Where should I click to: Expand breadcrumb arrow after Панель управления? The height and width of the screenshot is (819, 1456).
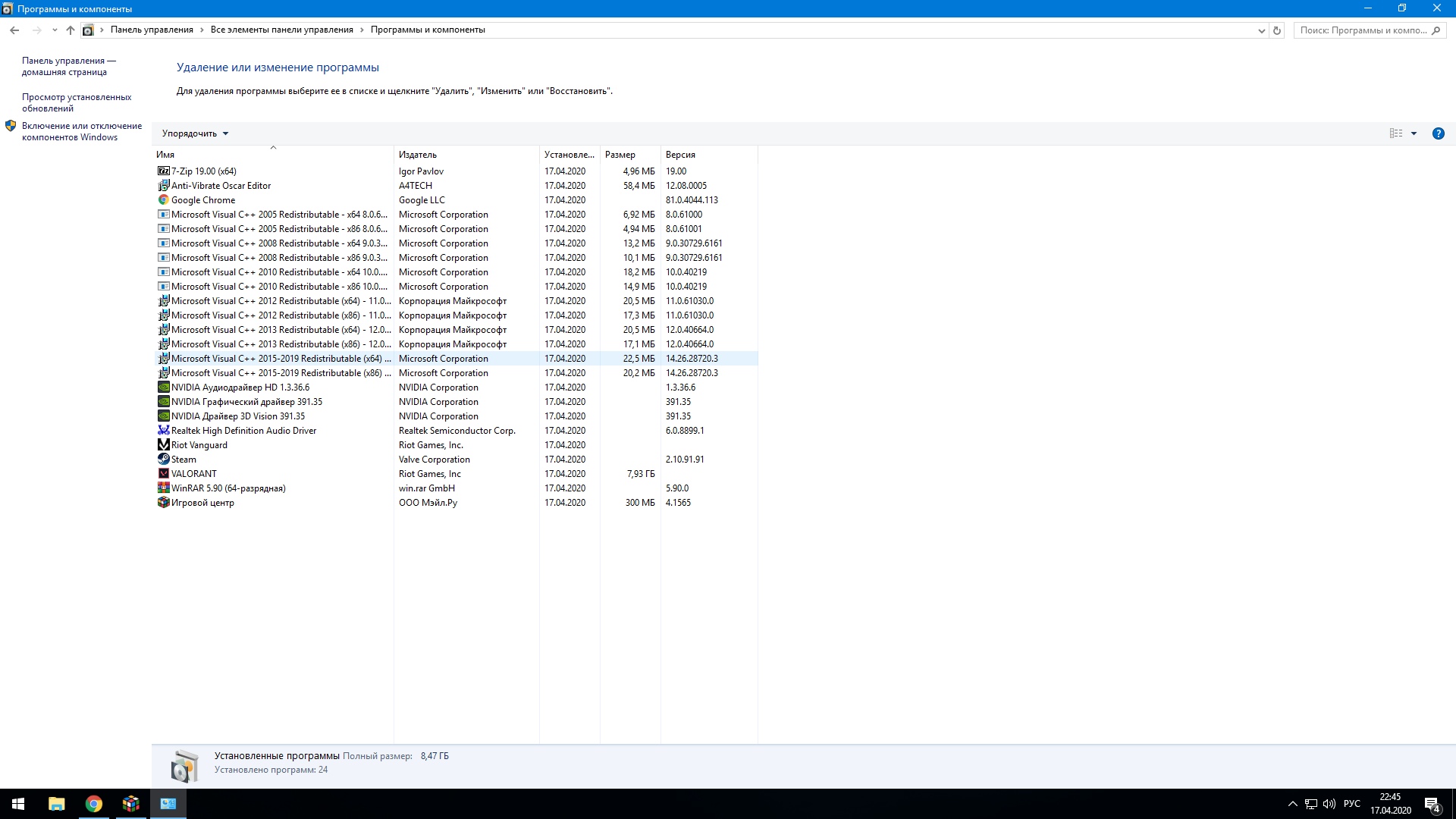tap(202, 30)
